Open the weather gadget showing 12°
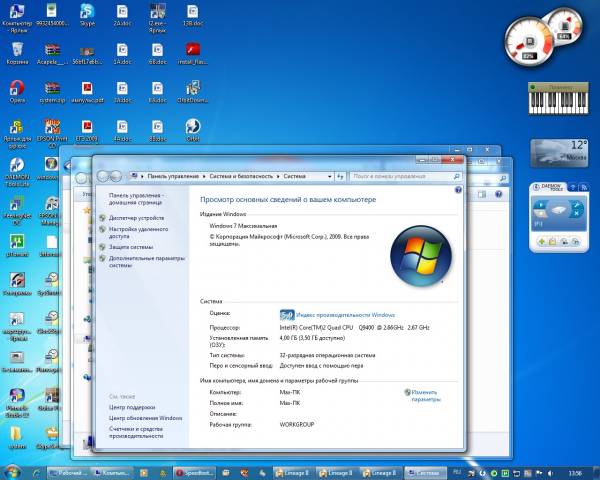 559,153
